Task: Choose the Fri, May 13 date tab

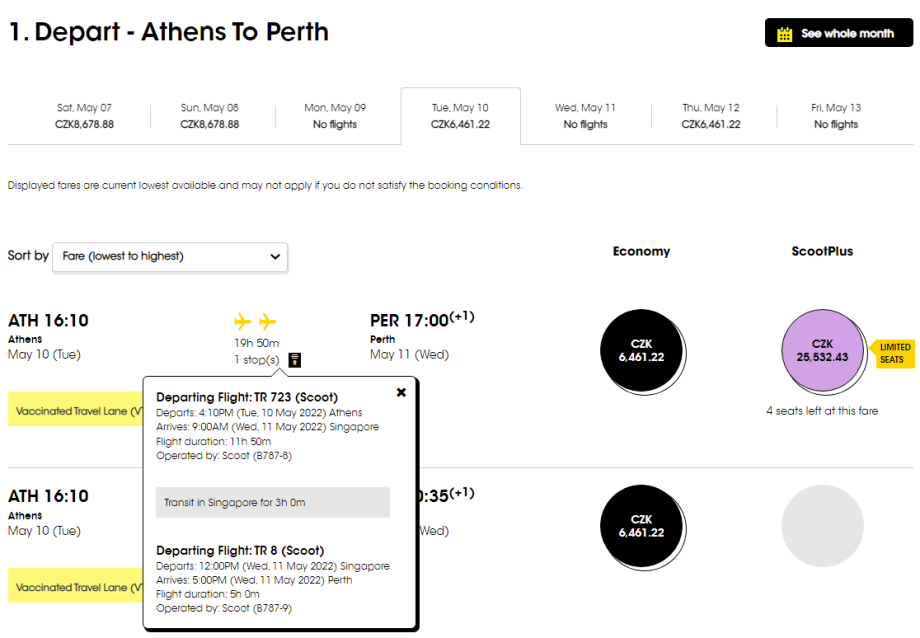Action: tap(836, 116)
